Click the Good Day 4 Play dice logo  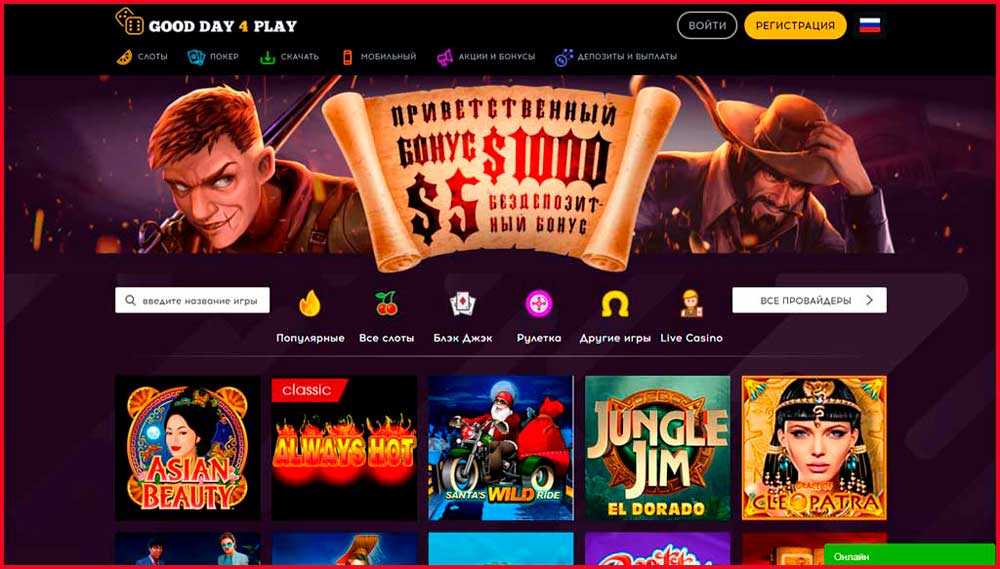129,21
